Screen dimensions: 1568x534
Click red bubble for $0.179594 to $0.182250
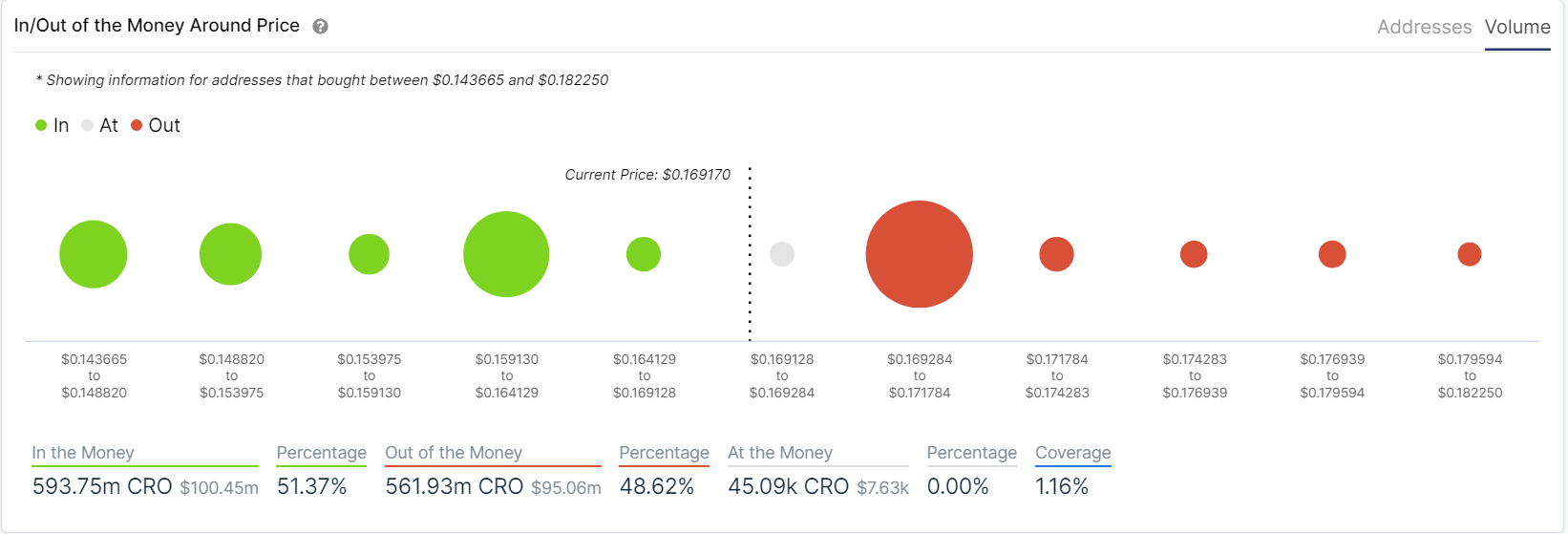pos(1470,254)
